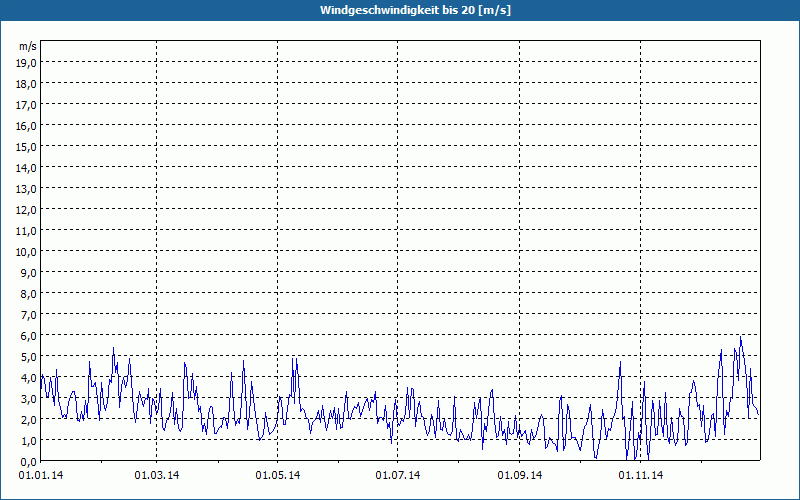This screenshot has width=800, height=500.
Task: Click the 2,0 y-axis label
Action: click(29, 419)
